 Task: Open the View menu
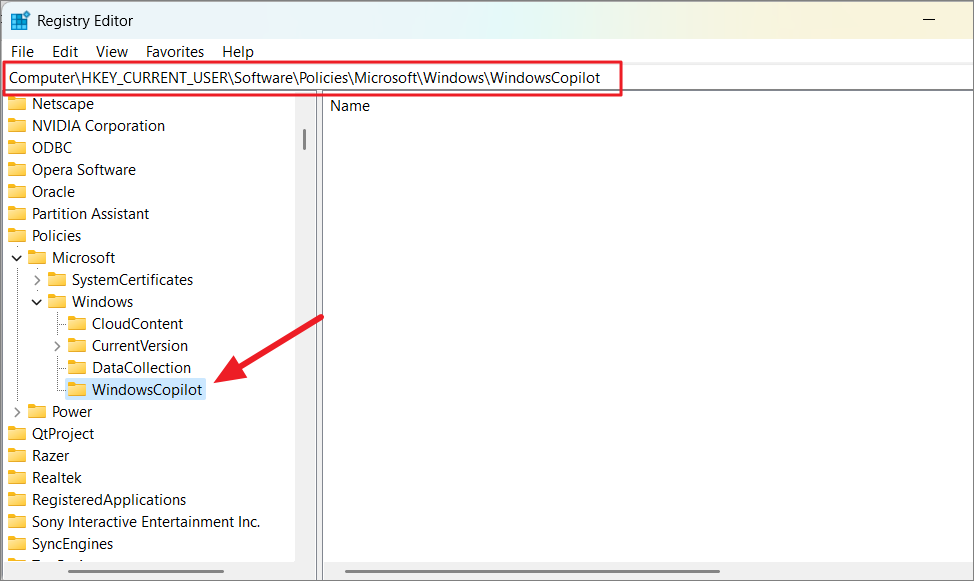[111, 51]
